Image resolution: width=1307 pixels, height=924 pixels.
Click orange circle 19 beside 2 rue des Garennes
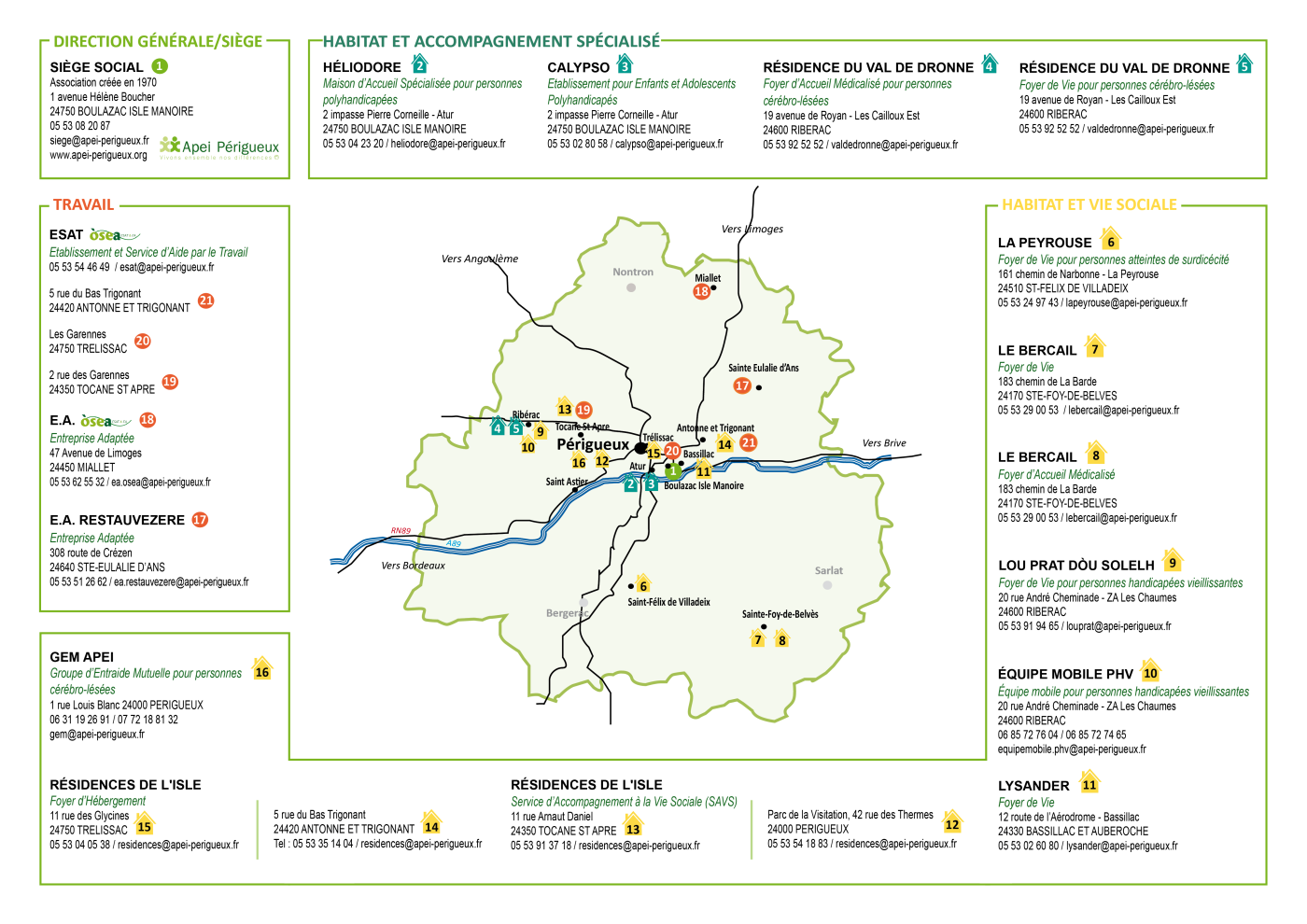click(x=170, y=382)
